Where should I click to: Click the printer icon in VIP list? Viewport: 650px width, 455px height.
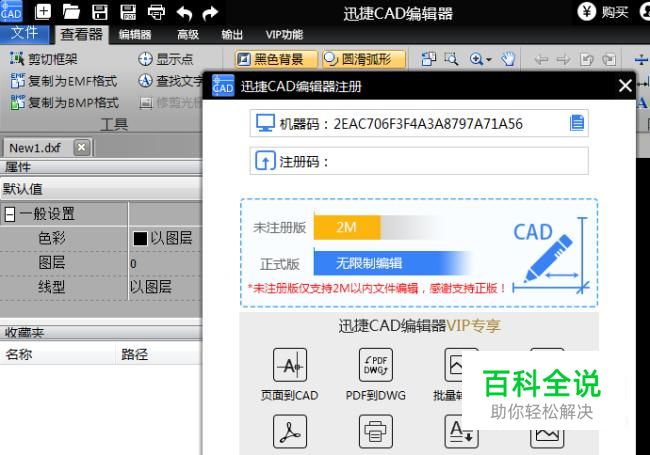click(376, 431)
